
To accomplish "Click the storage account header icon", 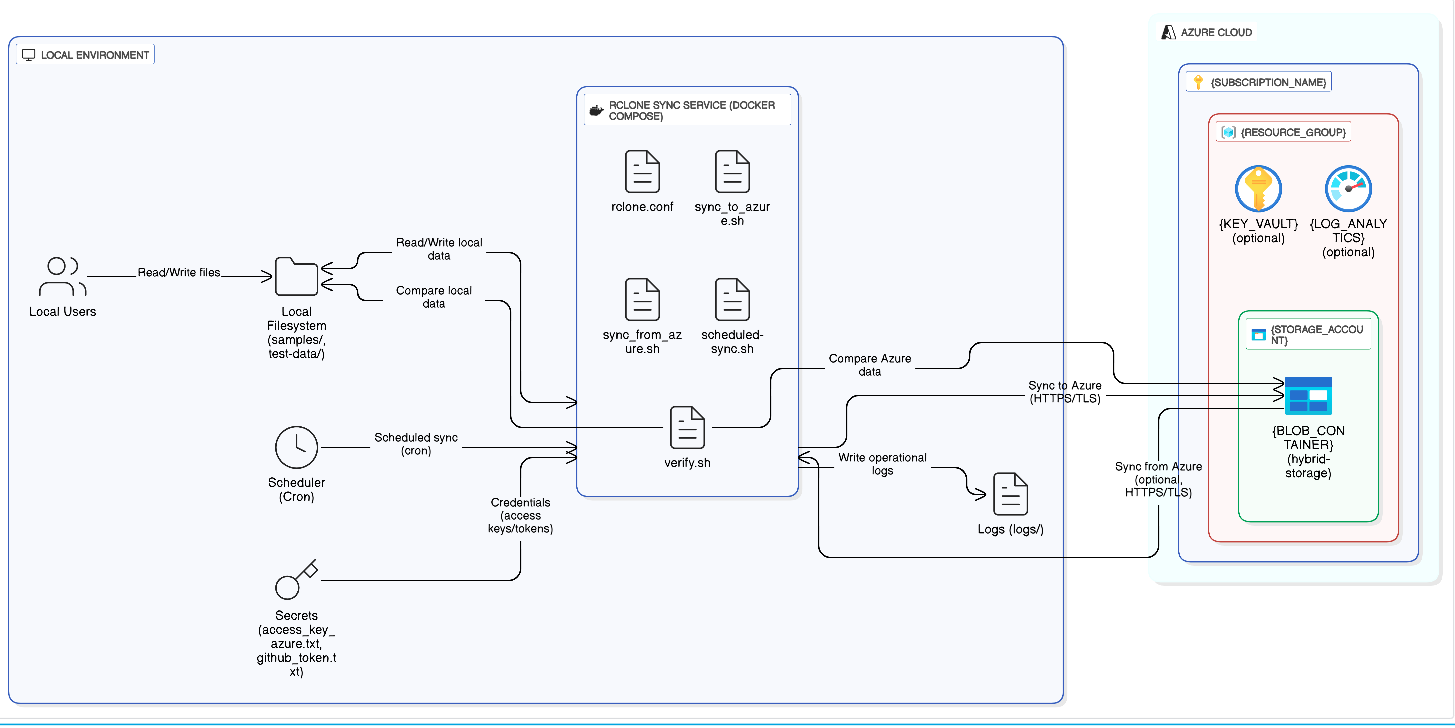I will (1259, 333).
